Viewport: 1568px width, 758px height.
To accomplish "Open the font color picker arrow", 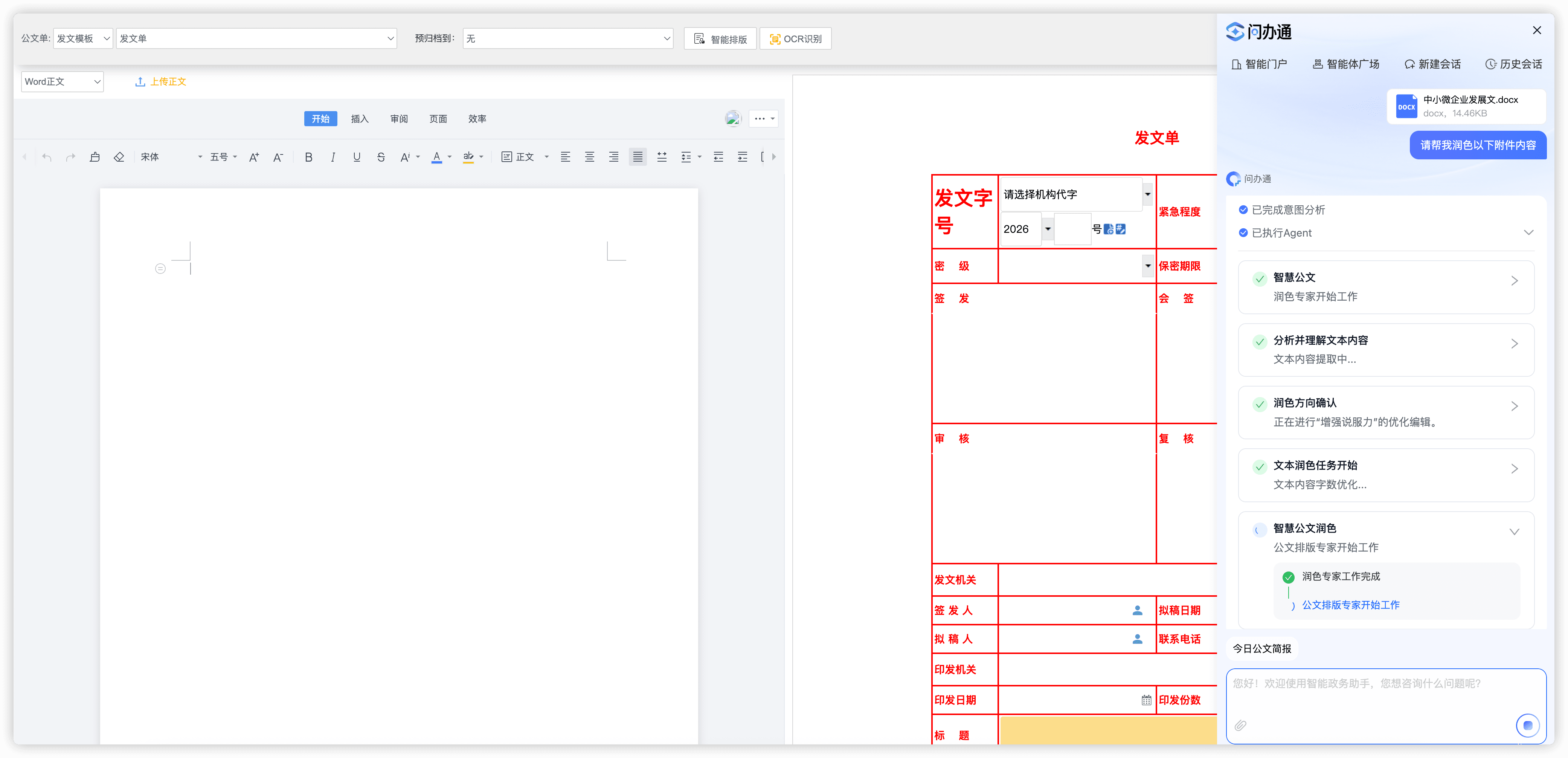I will click(450, 157).
